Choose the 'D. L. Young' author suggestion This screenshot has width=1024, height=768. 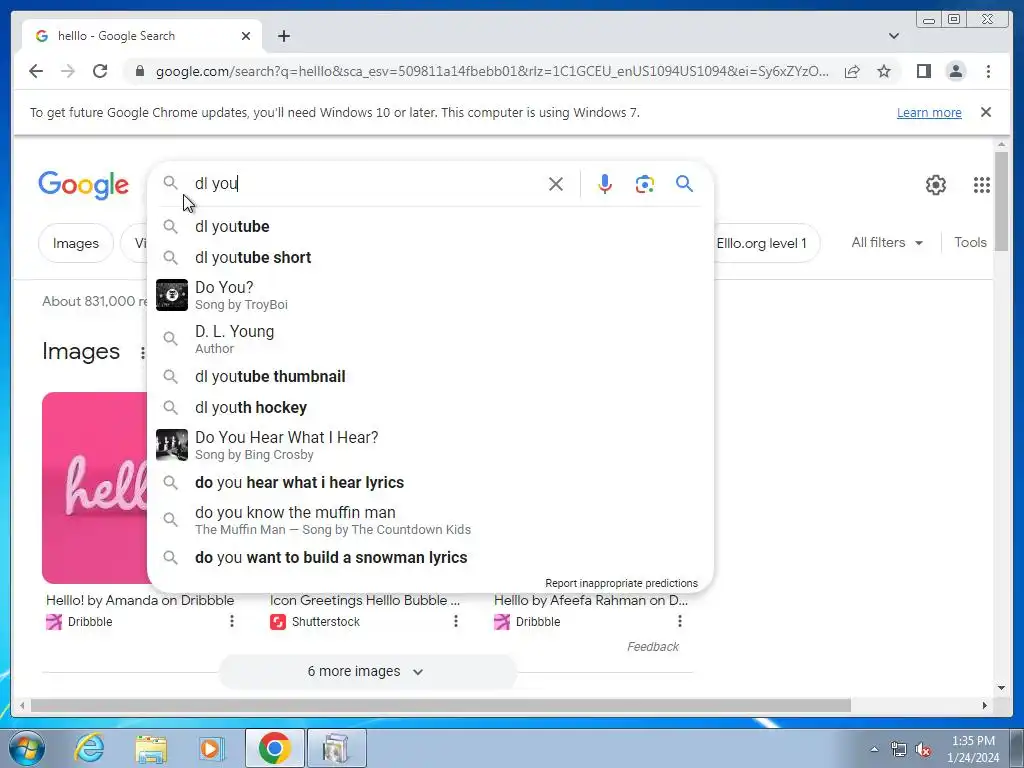tap(430, 339)
